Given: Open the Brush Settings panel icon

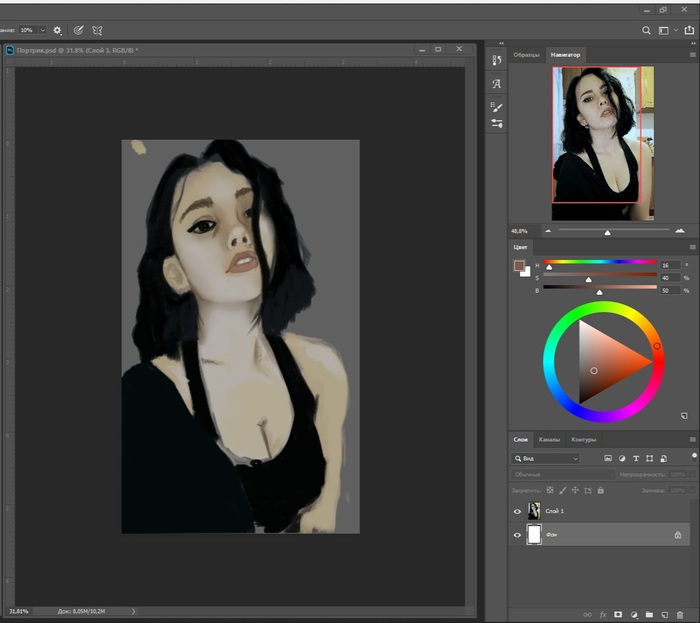Looking at the screenshot, I should point(497,106).
